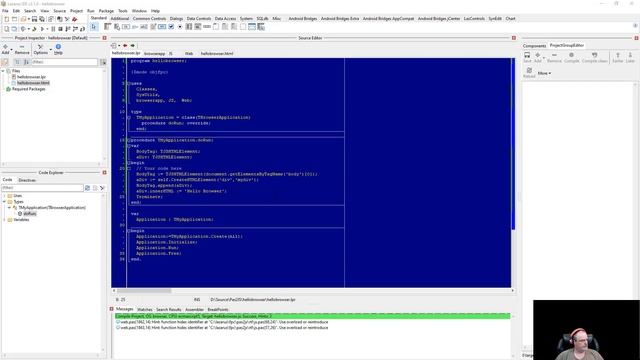Switch to the Common Controls palette tab
This screenshot has height=360, width=640.
tap(149, 18)
